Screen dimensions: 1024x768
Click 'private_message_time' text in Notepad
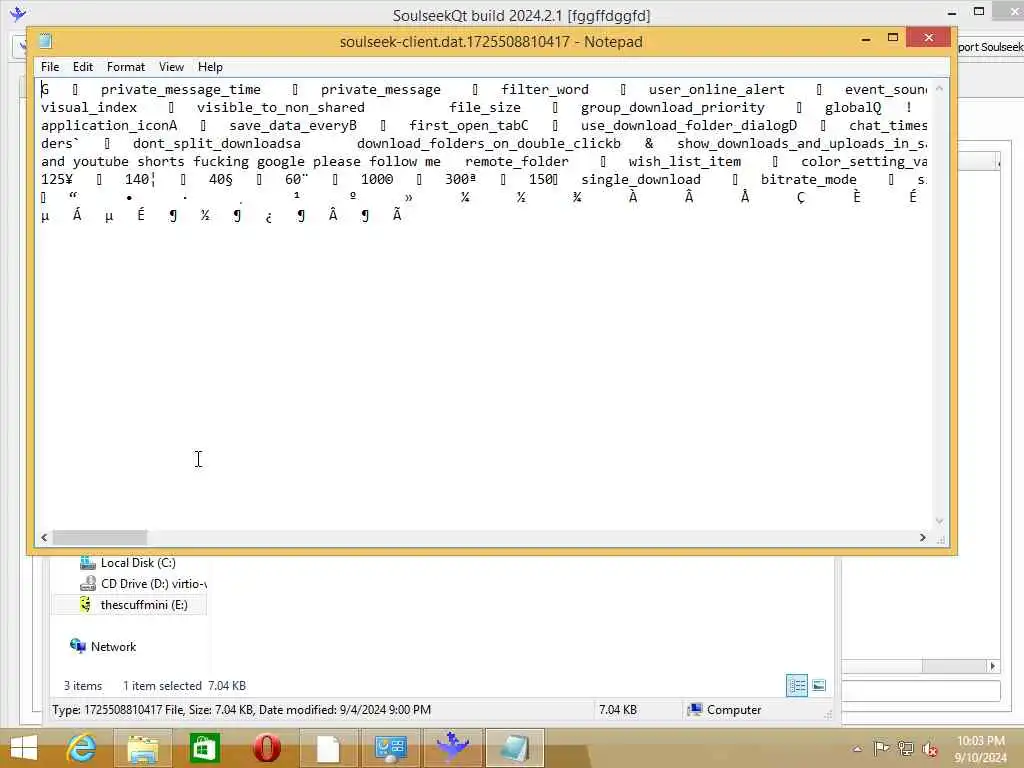(180, 89)
